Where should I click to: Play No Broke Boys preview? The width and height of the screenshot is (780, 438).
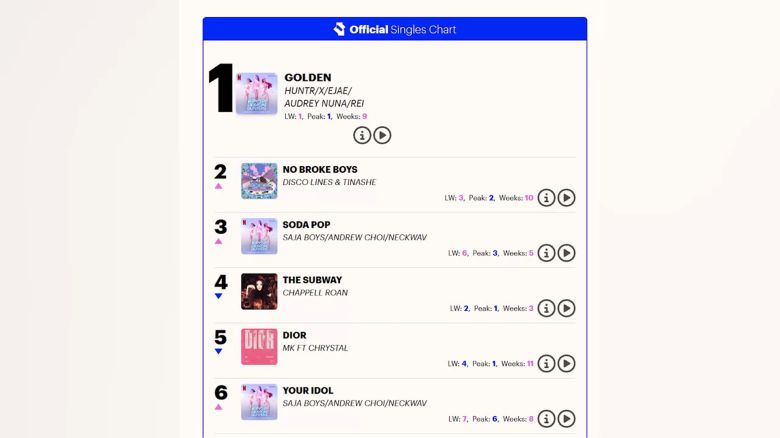566,198
